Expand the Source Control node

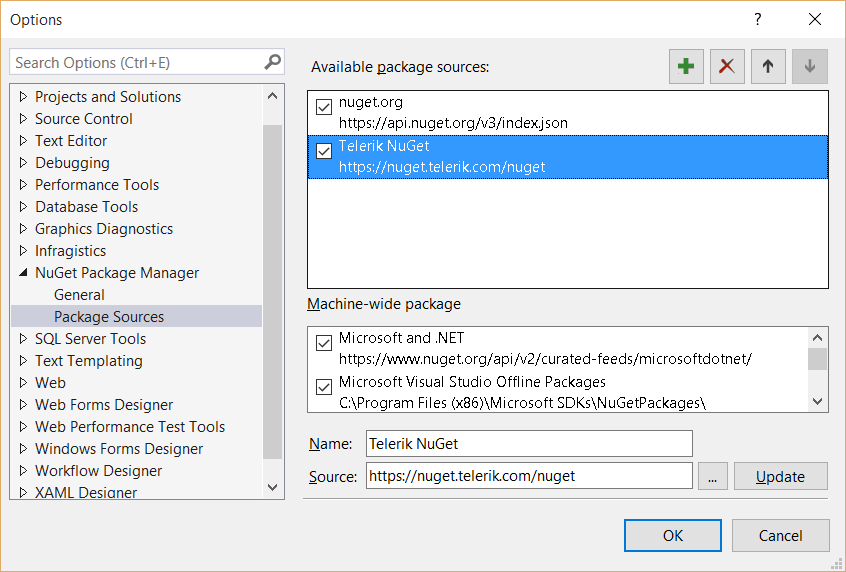(x=23, y=119)
